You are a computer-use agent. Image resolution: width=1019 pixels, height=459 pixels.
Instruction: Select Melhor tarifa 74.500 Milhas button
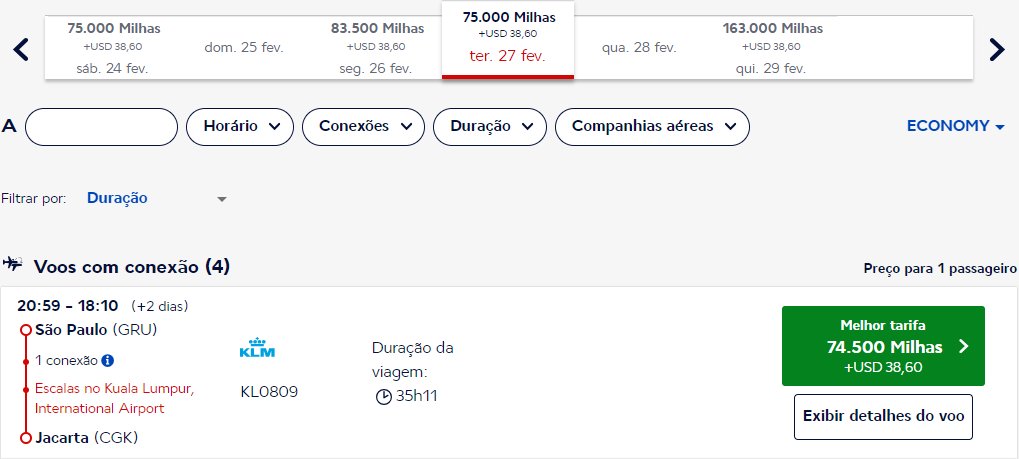click(x=883, y=346)
